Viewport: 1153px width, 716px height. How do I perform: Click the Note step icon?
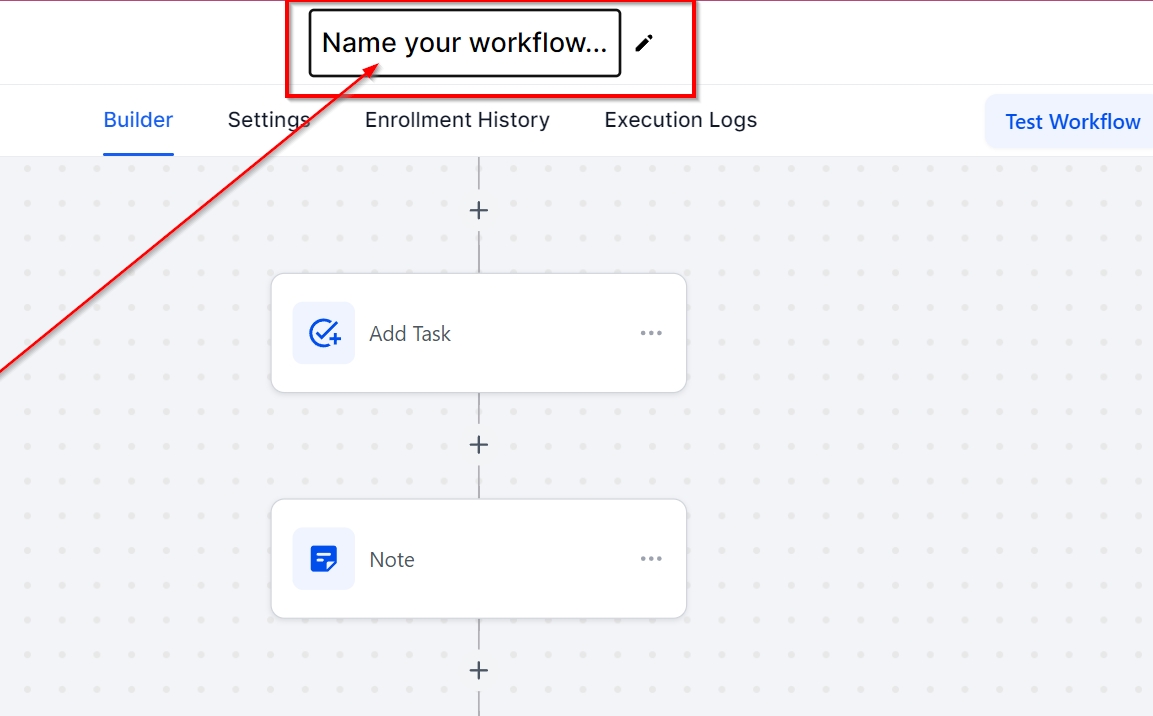point(324,559)
